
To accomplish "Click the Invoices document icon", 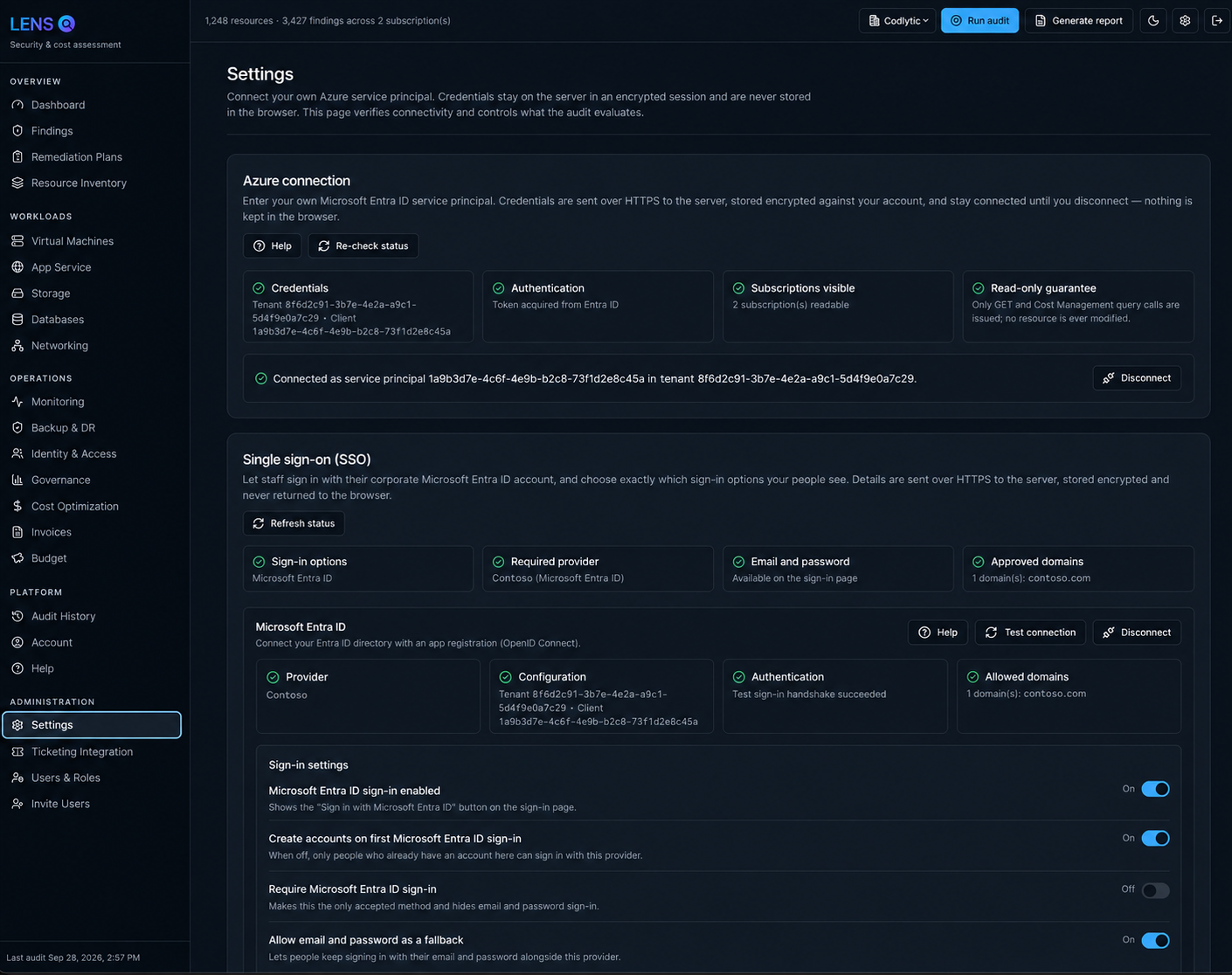I will coord(17,532).
